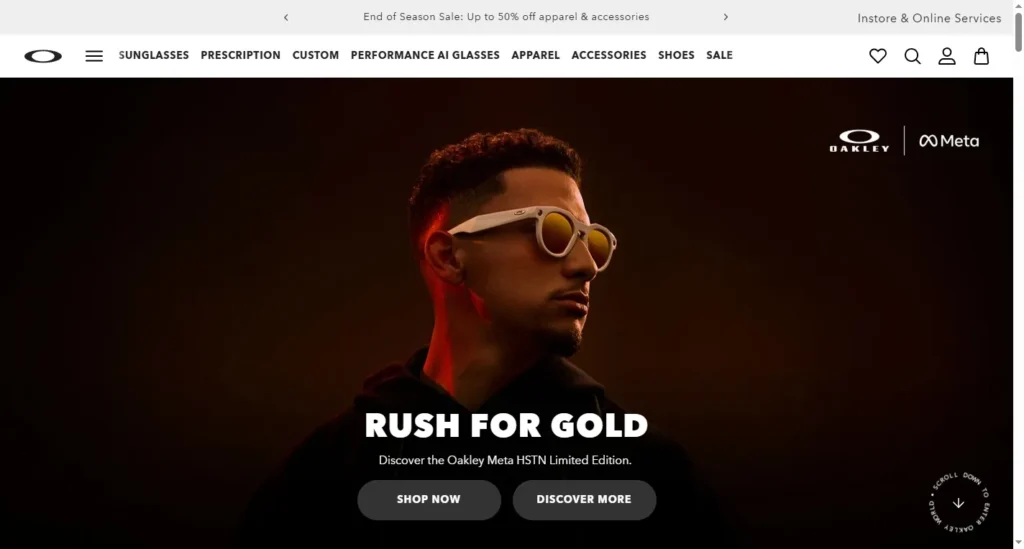
Task: Open the Apparel menu
Action: pyautogui.click(x=536, y=55)
